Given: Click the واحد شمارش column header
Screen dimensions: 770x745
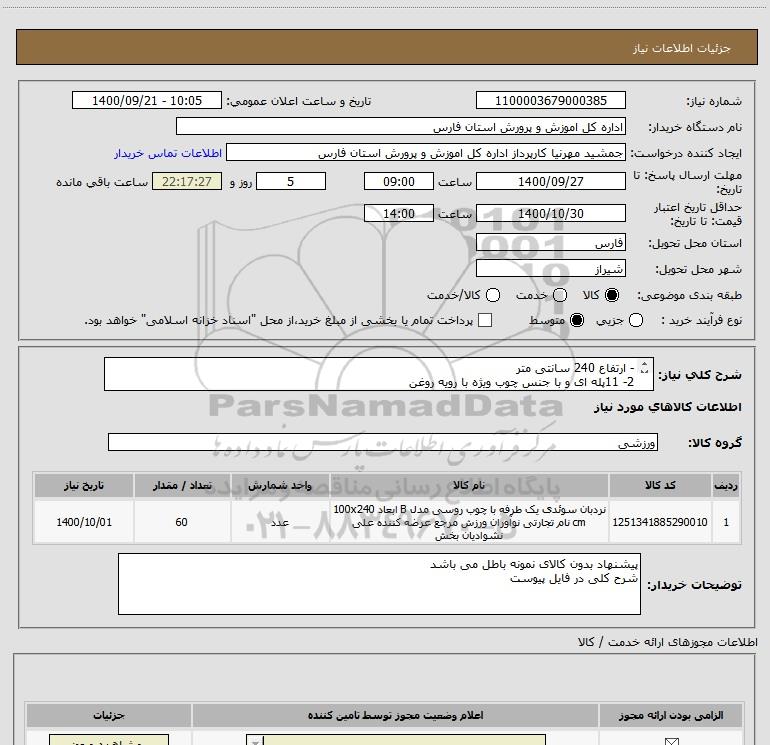Looking at the screenshot, I should (280, 485).
